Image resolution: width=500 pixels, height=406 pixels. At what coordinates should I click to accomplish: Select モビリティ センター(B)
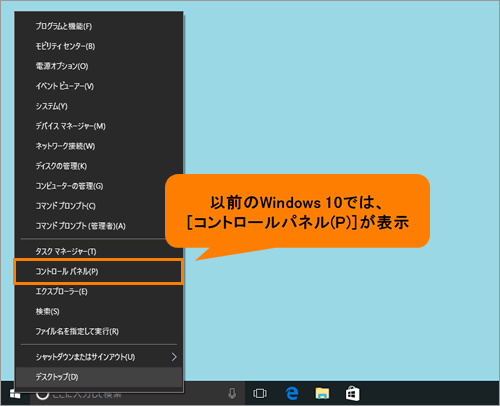pyautogui.click(x=99, y=46)
